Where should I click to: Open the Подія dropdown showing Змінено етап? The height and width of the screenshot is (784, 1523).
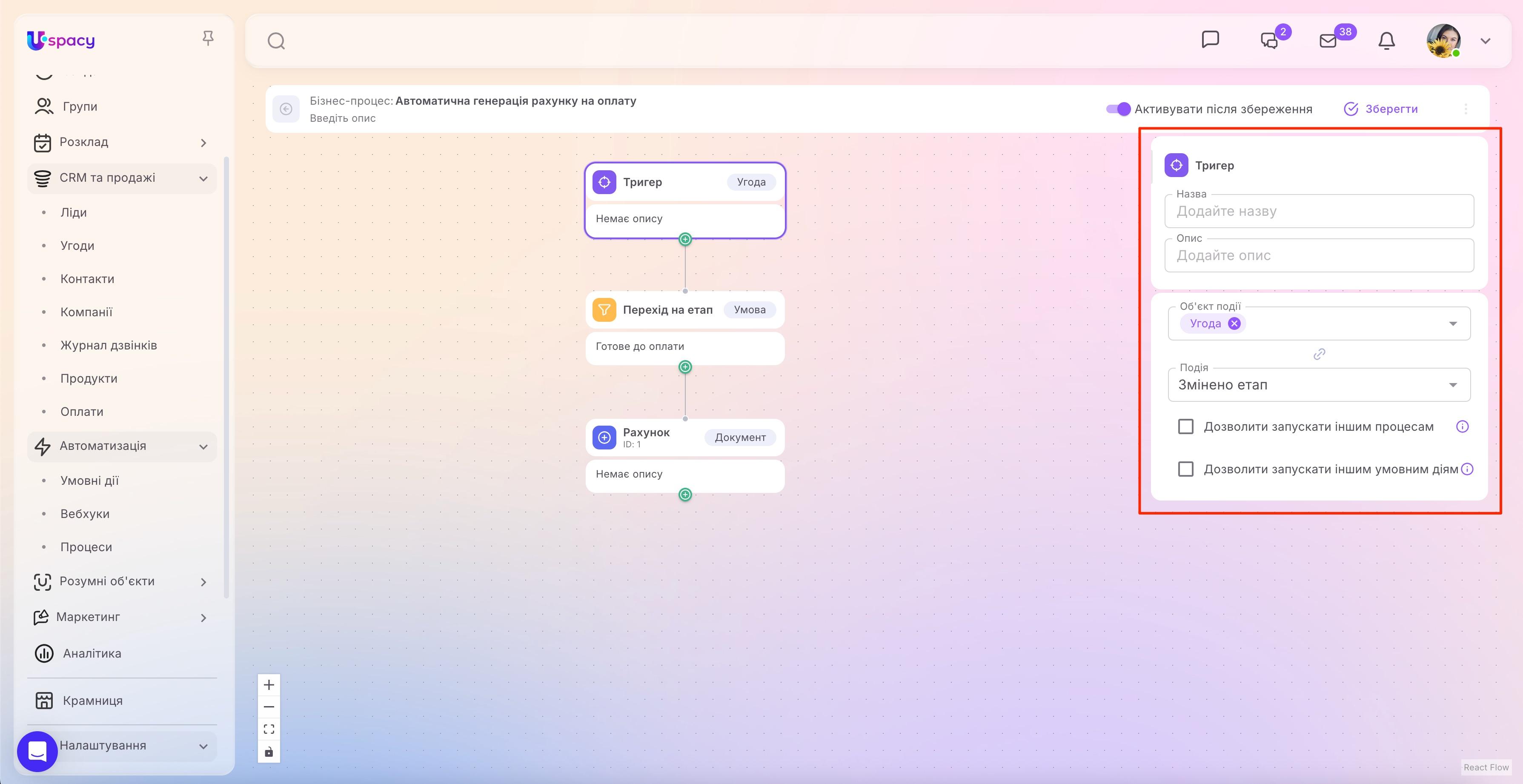(1319, 385)
